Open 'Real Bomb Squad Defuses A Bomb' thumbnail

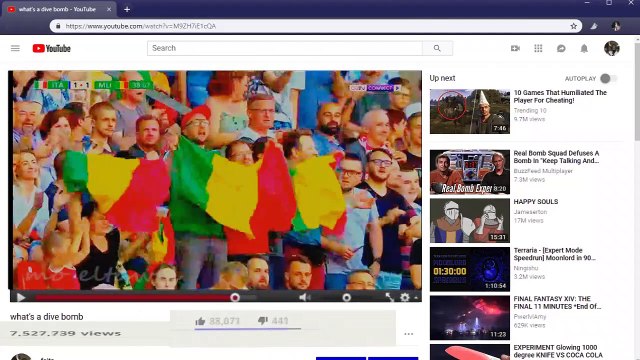[470, 172]
